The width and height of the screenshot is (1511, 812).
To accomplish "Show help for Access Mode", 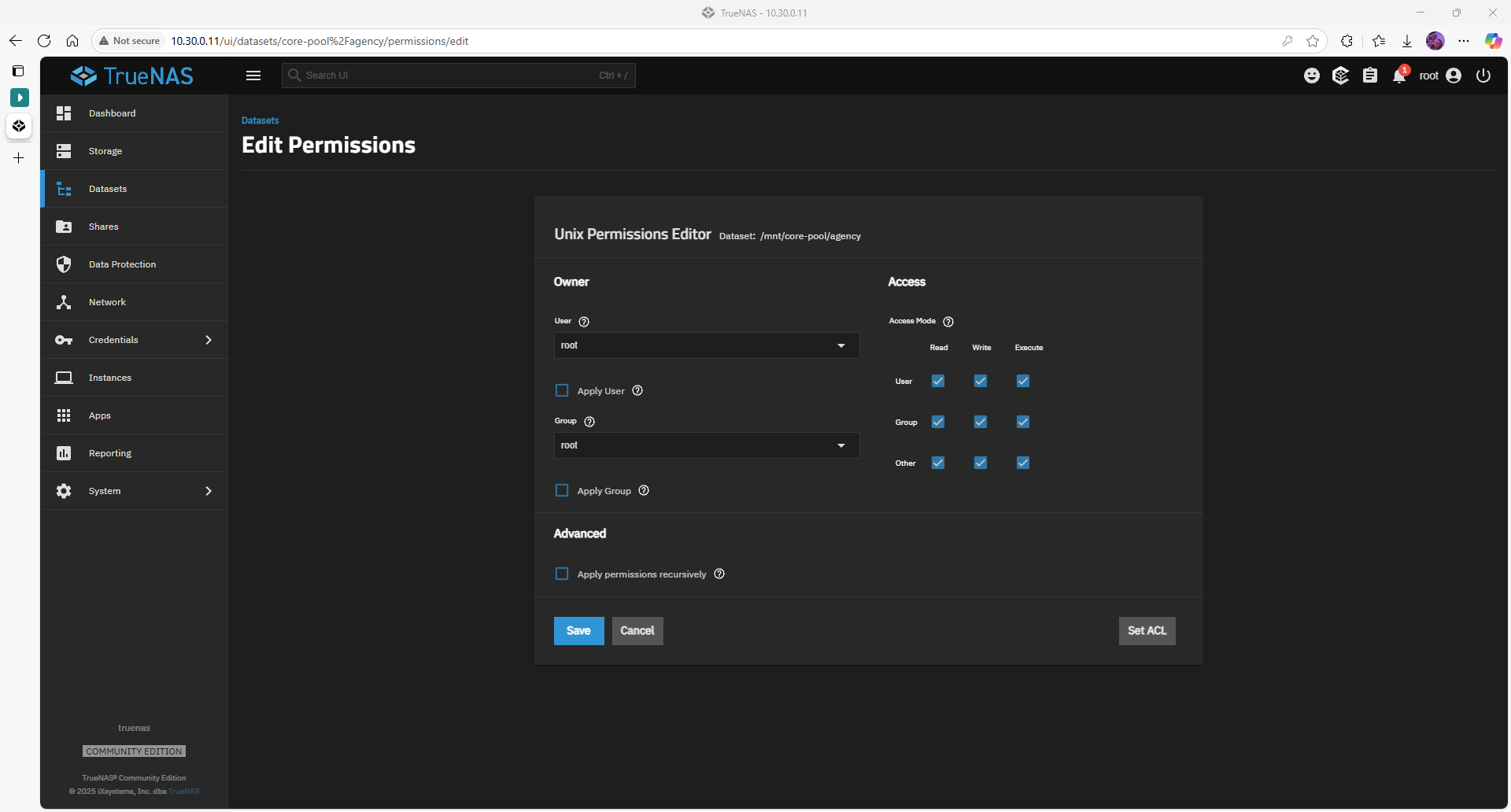I will tap(948, 322).
